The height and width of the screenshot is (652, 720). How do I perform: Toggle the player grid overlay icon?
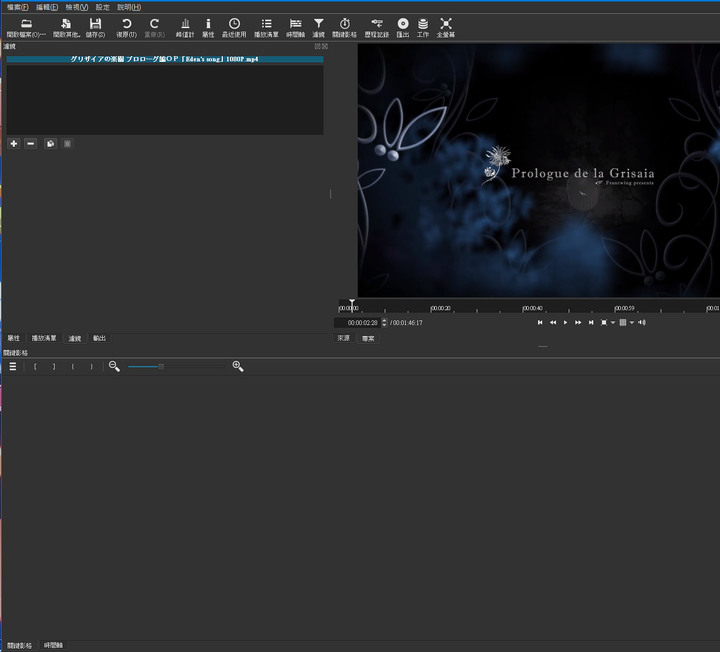[623, 323]
